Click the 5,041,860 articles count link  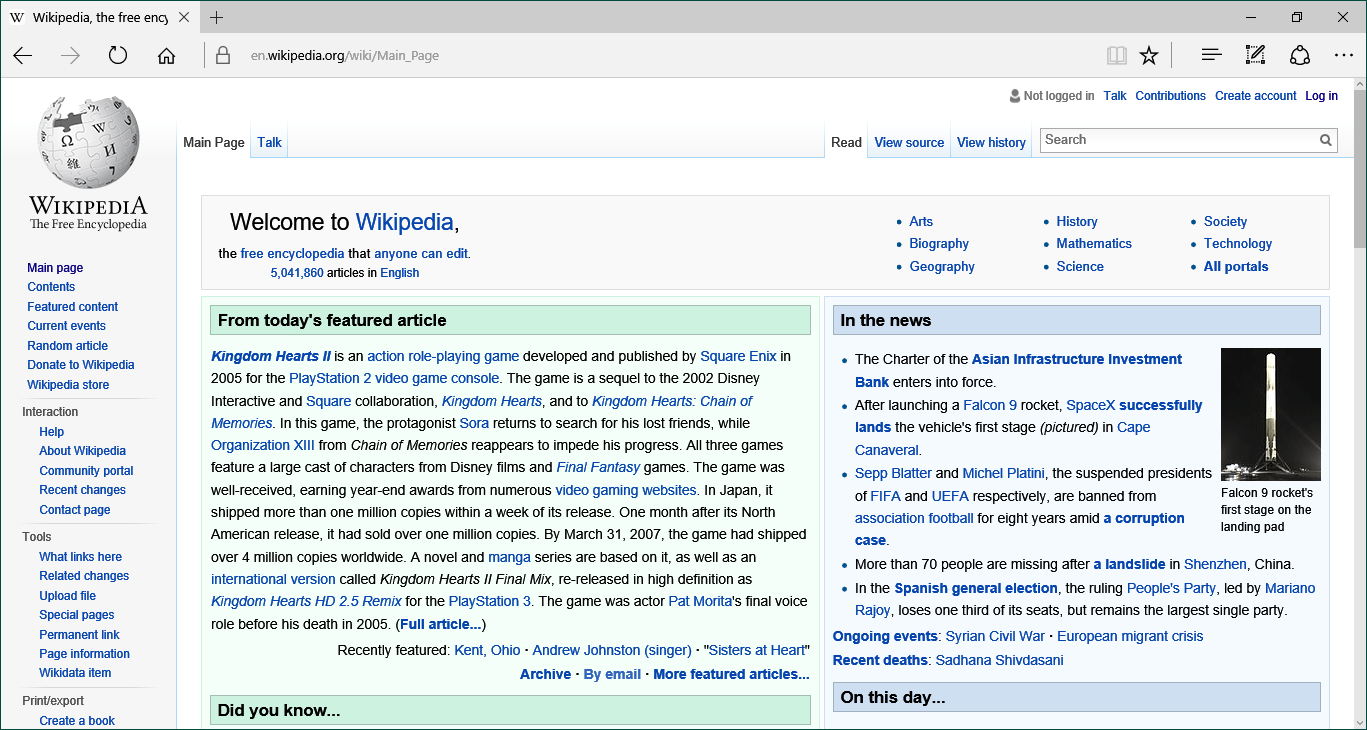click(297, 273)
